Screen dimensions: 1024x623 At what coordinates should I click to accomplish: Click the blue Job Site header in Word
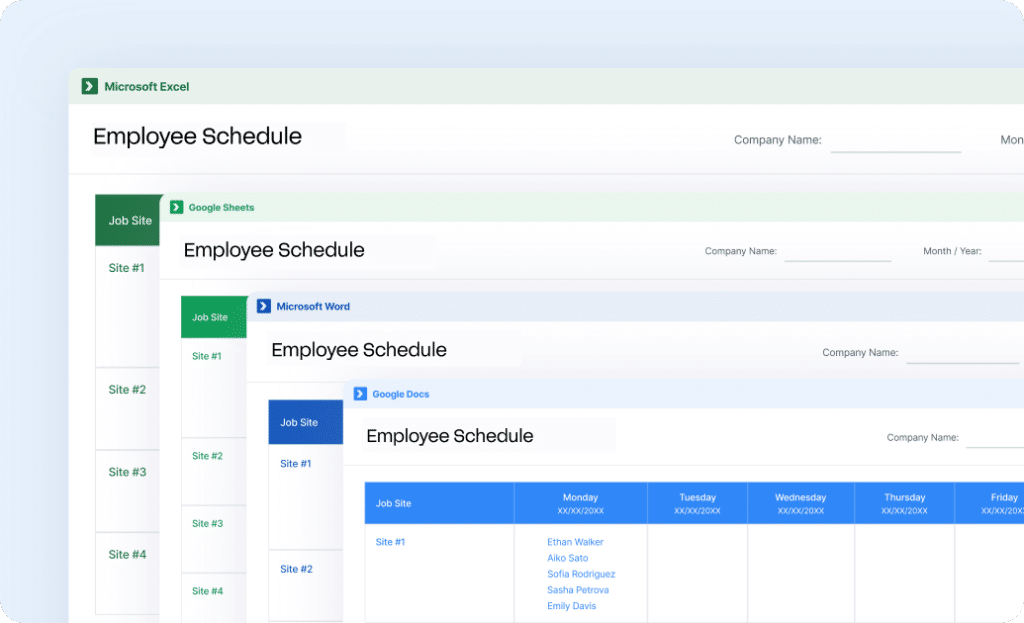click(x=306, y=423)
